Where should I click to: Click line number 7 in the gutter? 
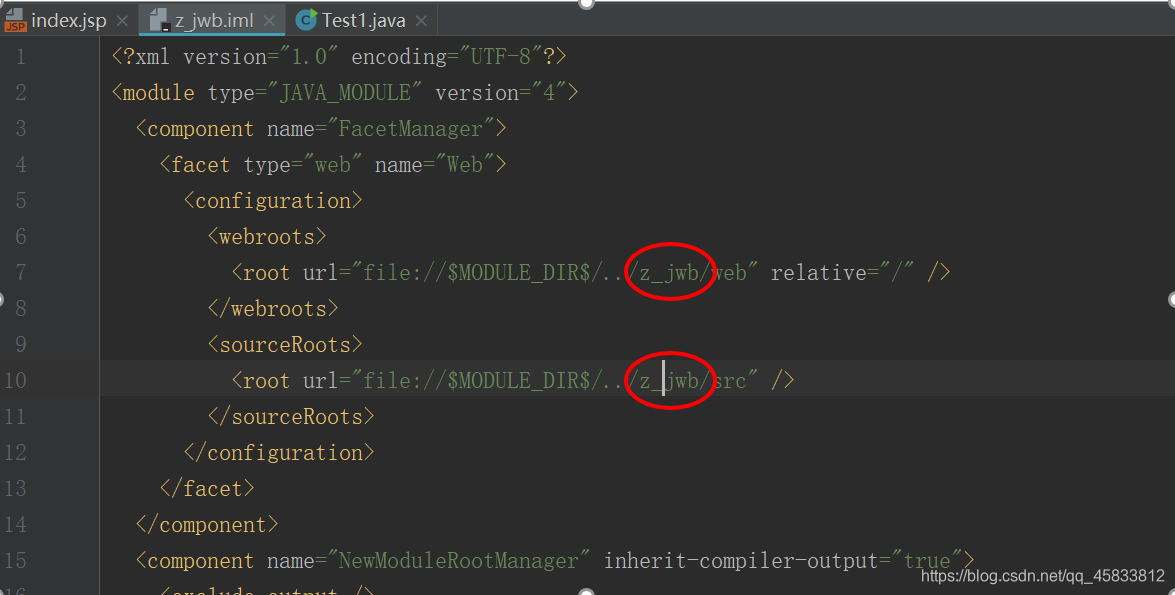coord(20,272)
